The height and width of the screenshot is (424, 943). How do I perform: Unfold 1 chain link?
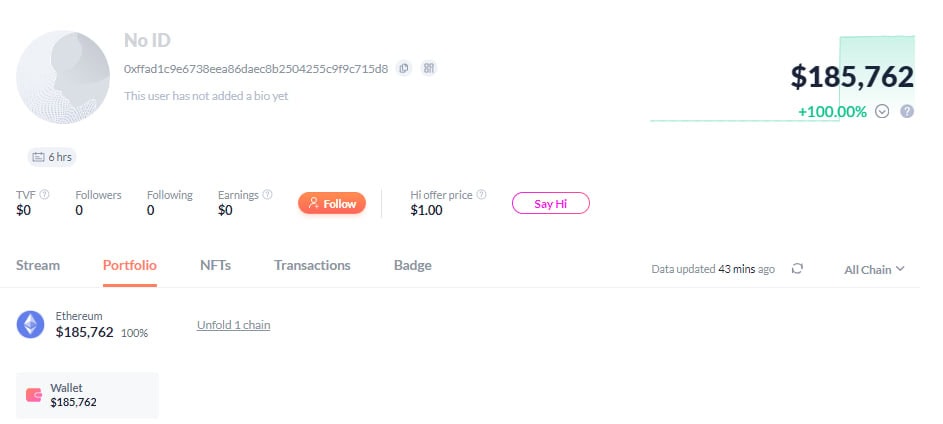[x=233, y=325]
